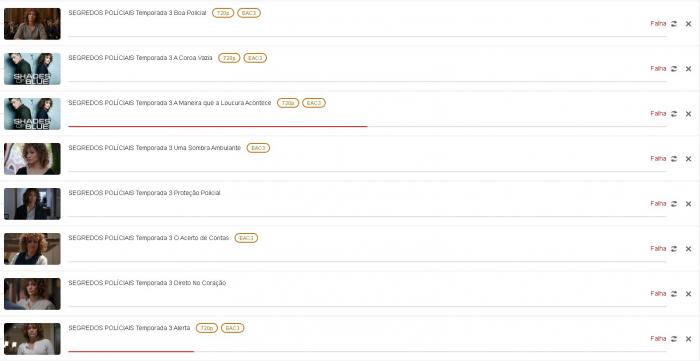Screen dimensions: 700x361
Task: Remove O Acerto de Contas entry
Action: coord(688,249)
